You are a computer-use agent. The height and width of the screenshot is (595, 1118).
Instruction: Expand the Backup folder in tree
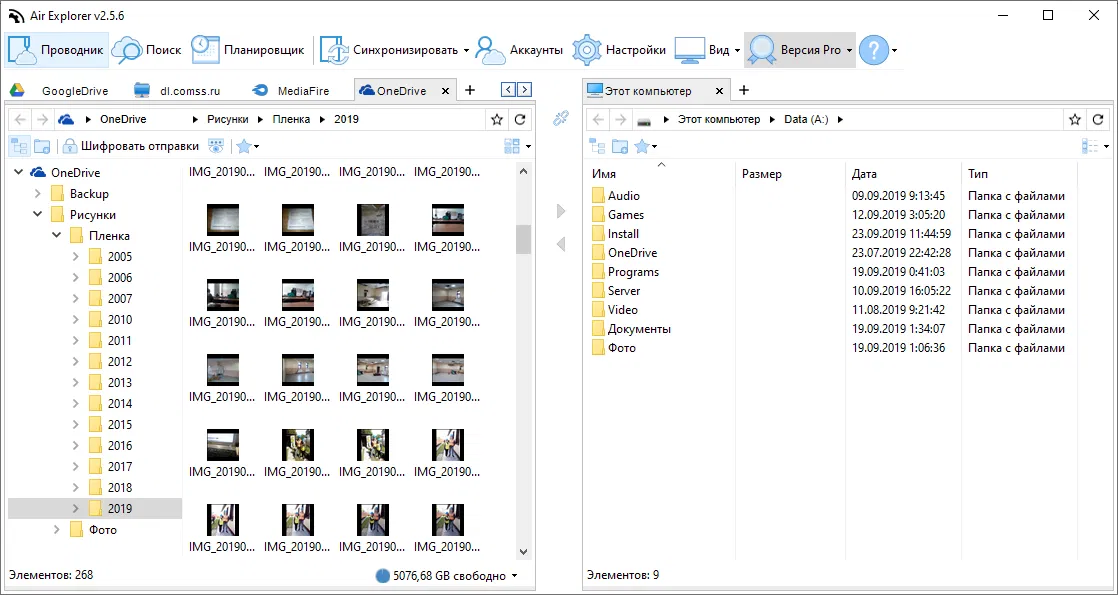(x=37, y=193)
